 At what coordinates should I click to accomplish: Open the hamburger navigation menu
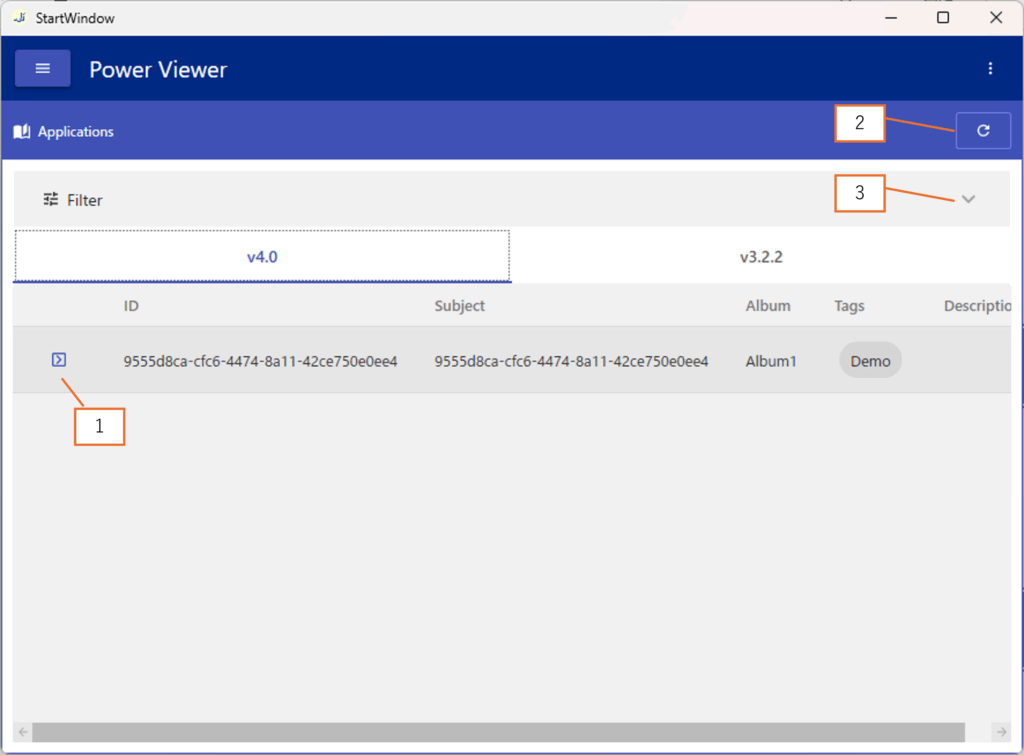click(42, 69)
